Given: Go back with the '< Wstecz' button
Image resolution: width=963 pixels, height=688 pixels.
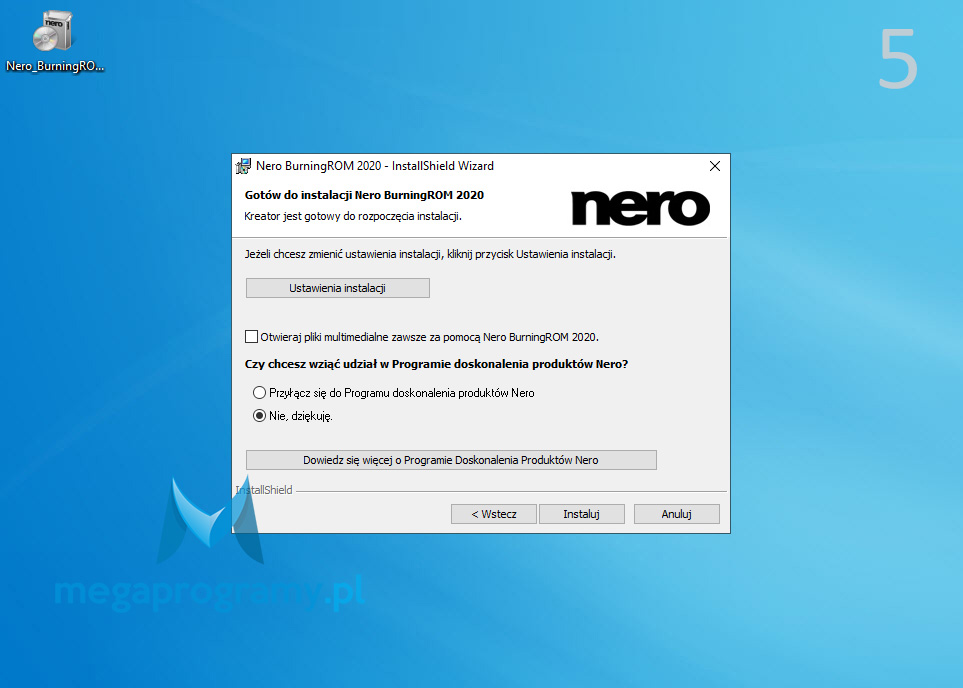Looking at the screenshot, I should (494, 514).
